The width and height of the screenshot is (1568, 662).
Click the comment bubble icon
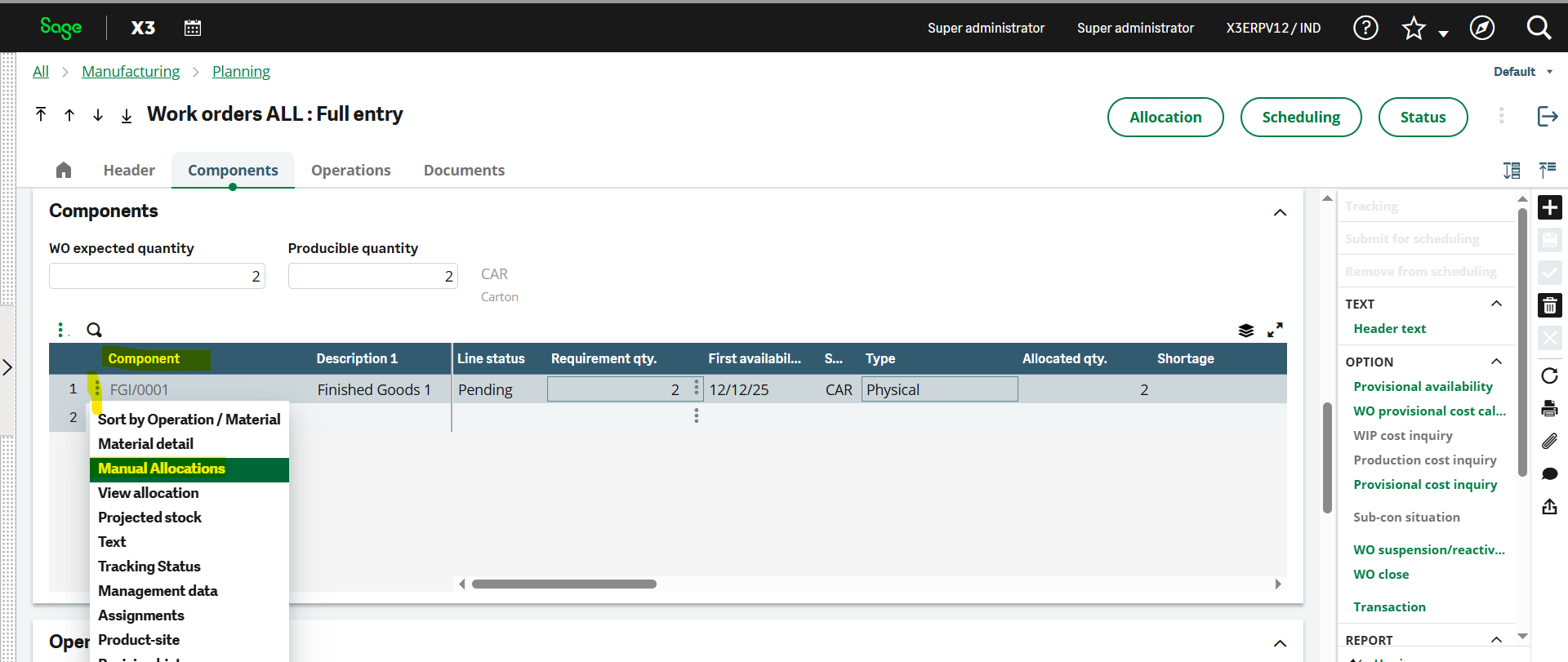[1550, 474]
